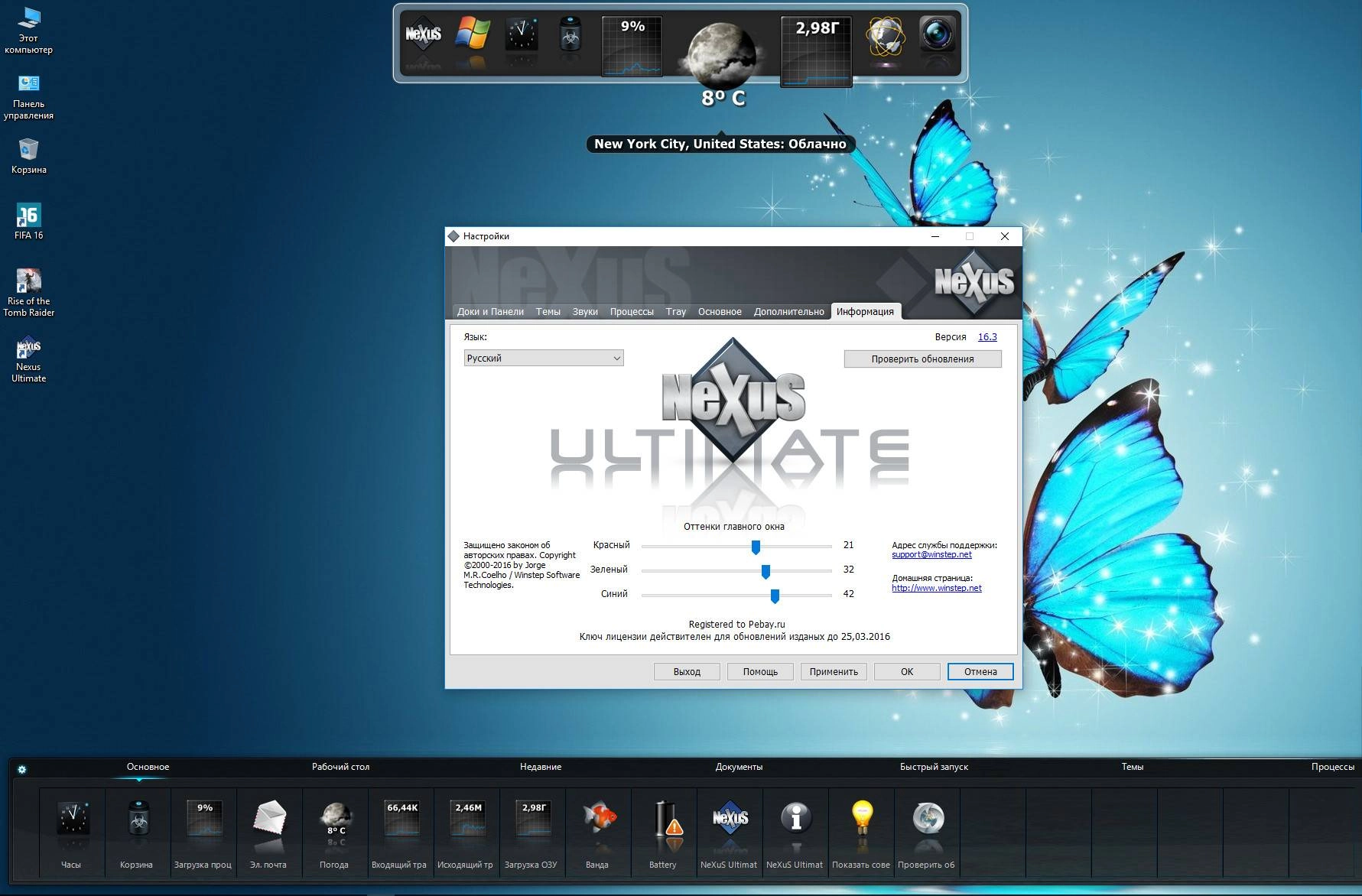Adjust the Зеленый tint slider
1362x896 pixels.
click(766, 571)
